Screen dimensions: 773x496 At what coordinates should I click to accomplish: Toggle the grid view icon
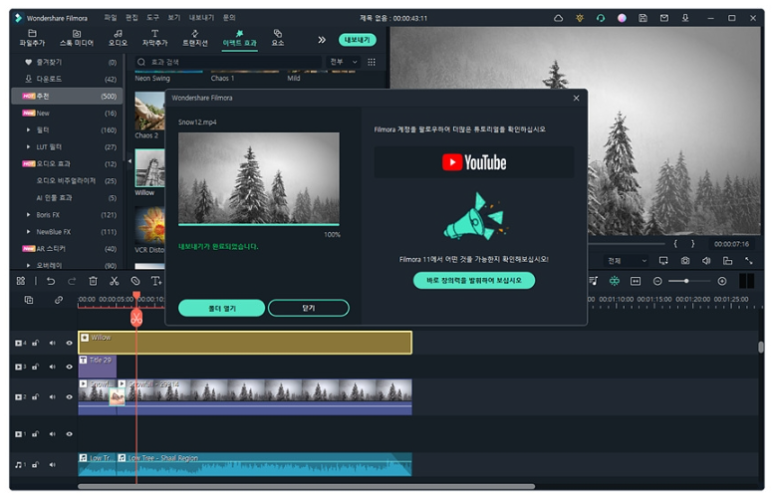click(372, 62)
